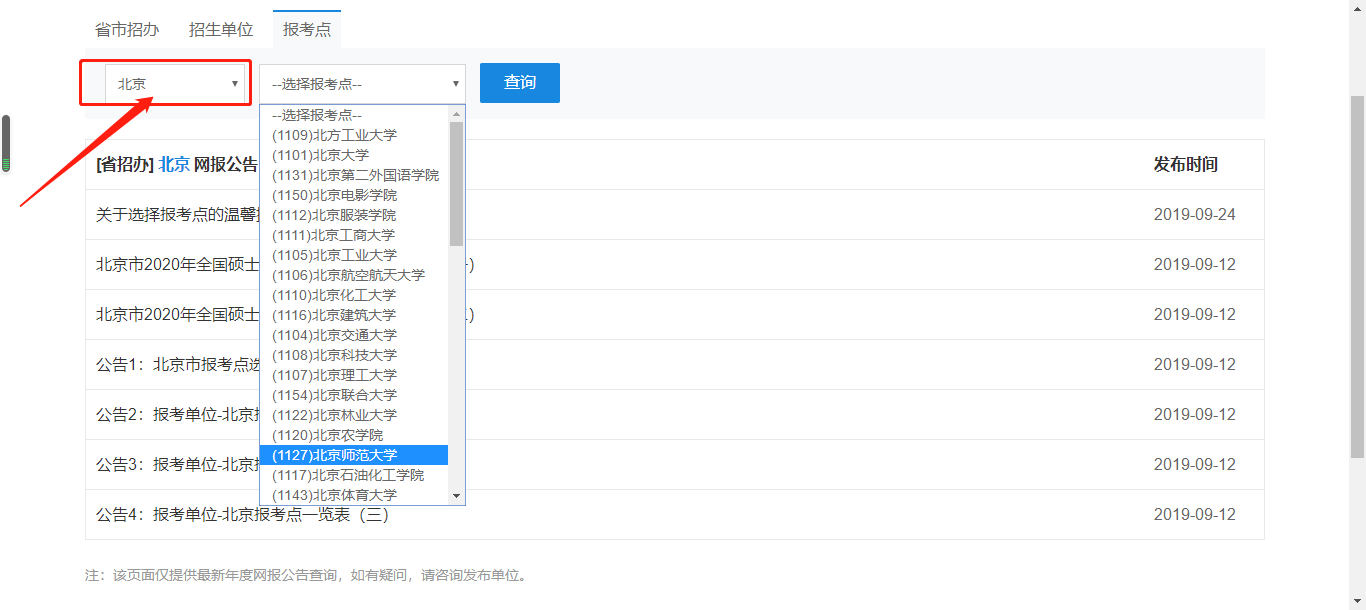Click the 查询 button
This screenshot has width=1366, height=610.
[x=520, y=83]
